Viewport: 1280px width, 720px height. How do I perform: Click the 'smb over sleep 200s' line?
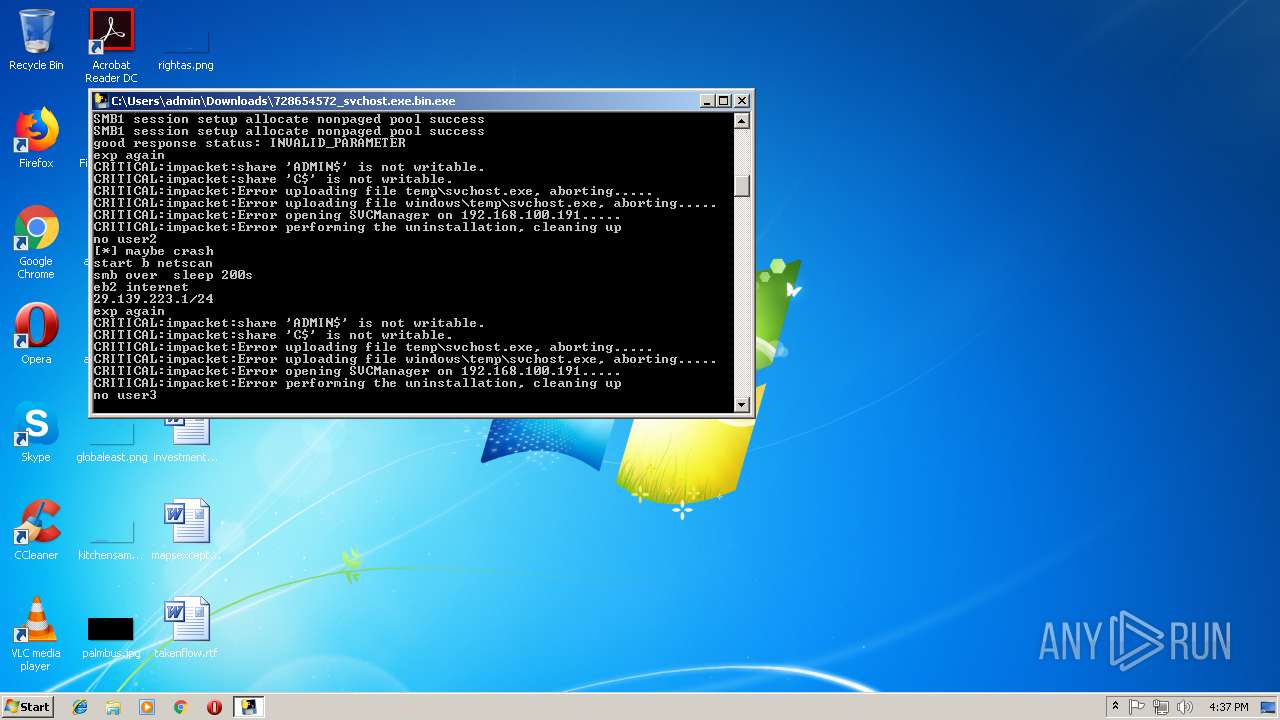click(173, 275)
